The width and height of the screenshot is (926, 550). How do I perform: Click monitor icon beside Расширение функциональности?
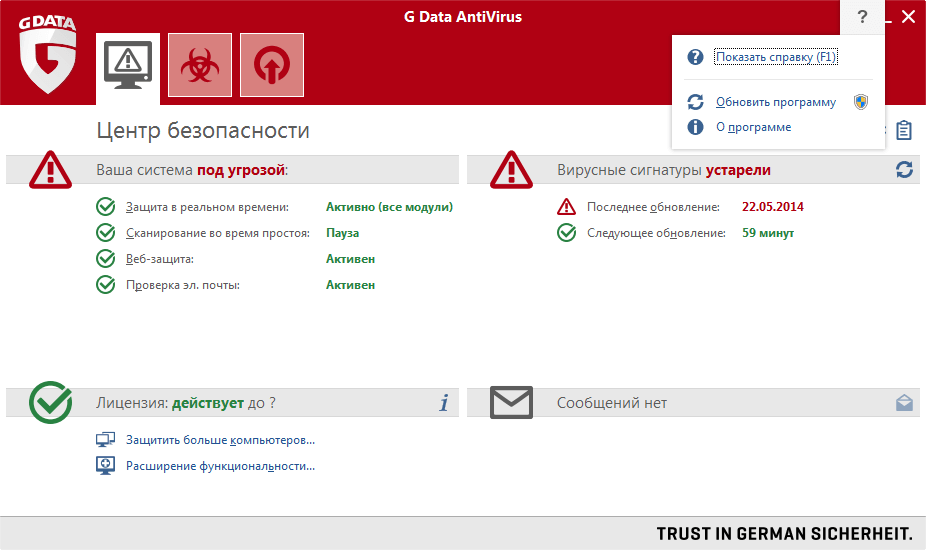(x=105, y=466)
